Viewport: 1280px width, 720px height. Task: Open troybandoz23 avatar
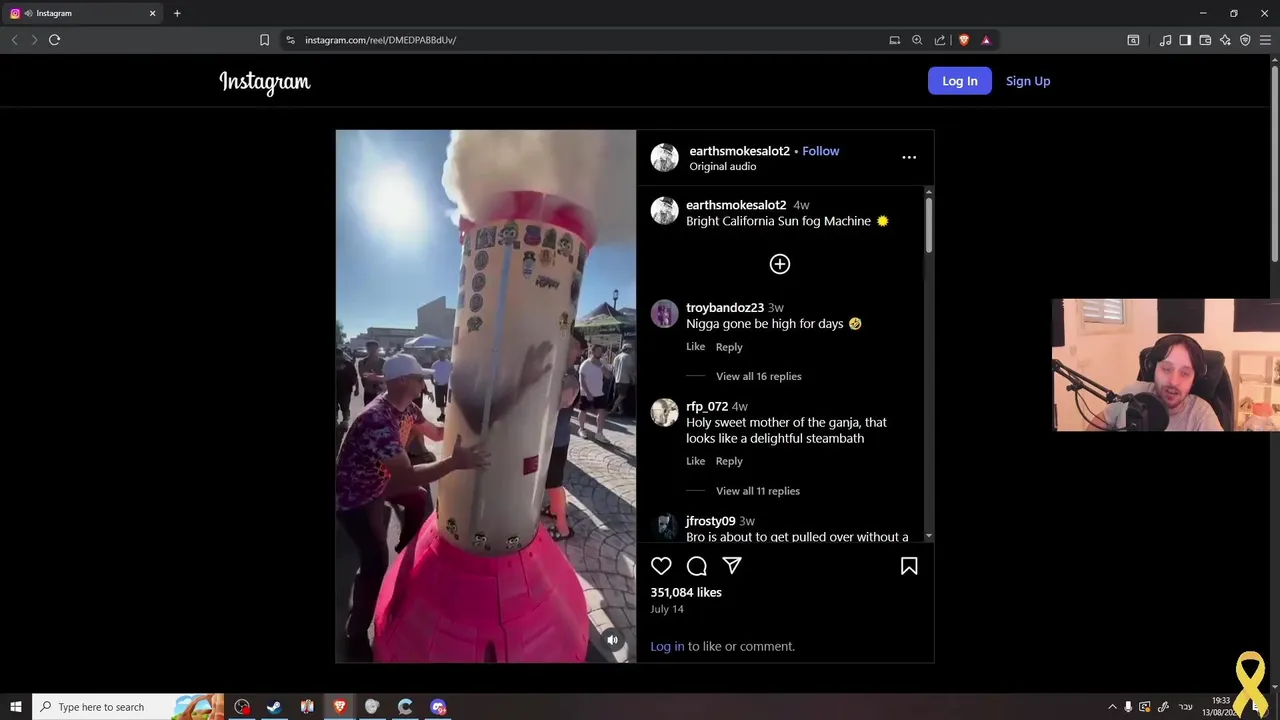[665, 314]
